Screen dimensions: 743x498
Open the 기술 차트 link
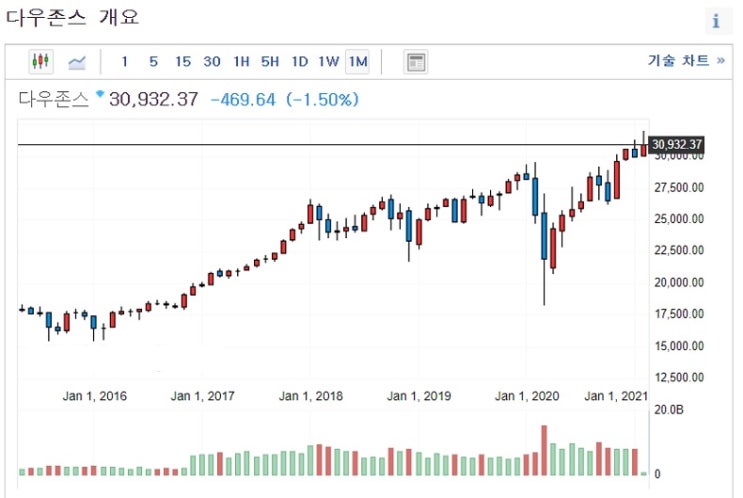(x=685, y=61)
